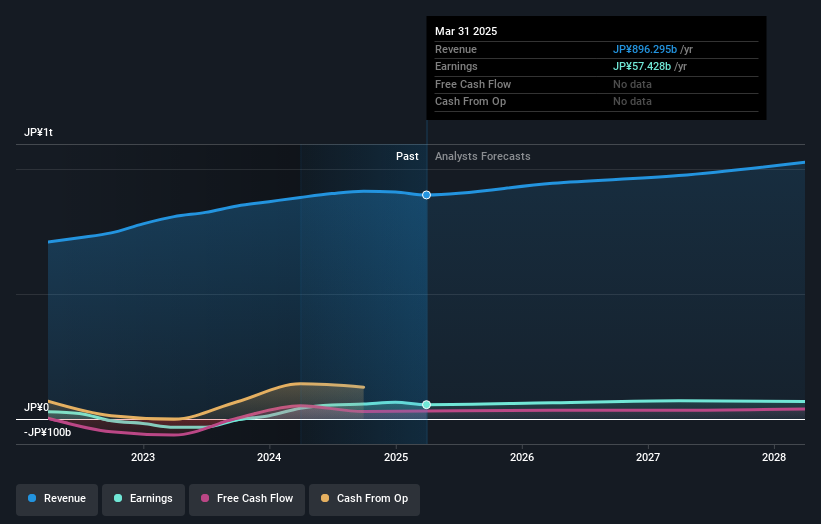Toggle the Free Cash Flow legend button
This screenshot has width=821, height=524.
pos(247,499)
